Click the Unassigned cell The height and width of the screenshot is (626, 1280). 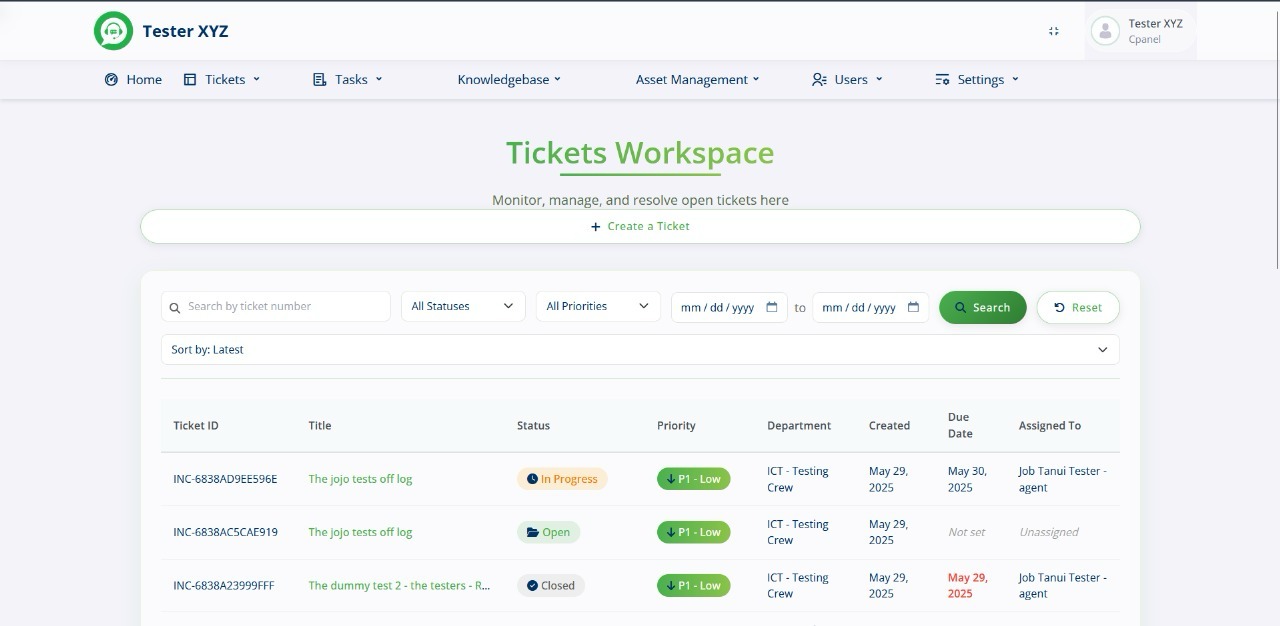pos(1049,532)
